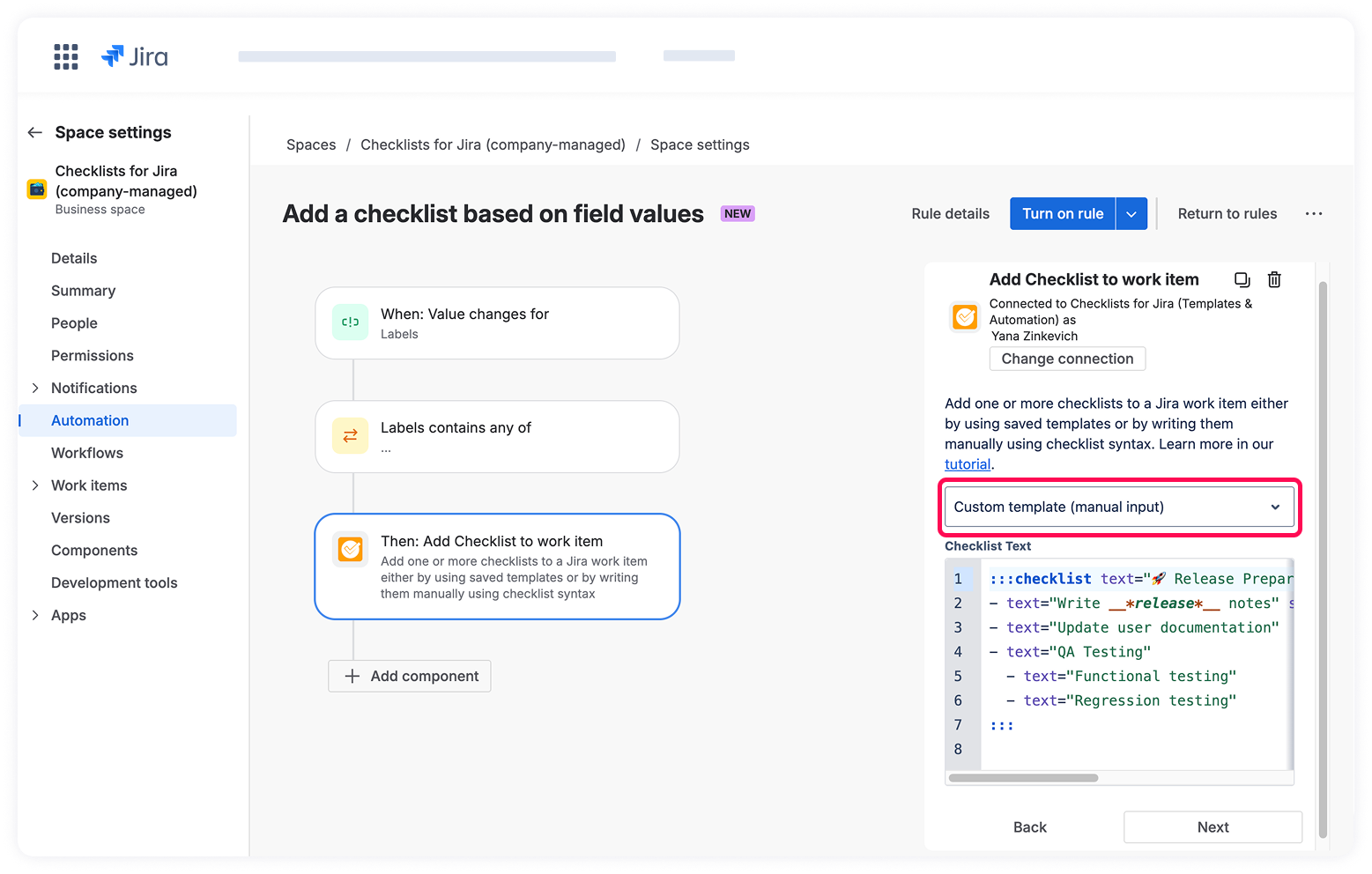
Task: Click the Checklists for Jira space avatar
Action: tap(37, 189)
